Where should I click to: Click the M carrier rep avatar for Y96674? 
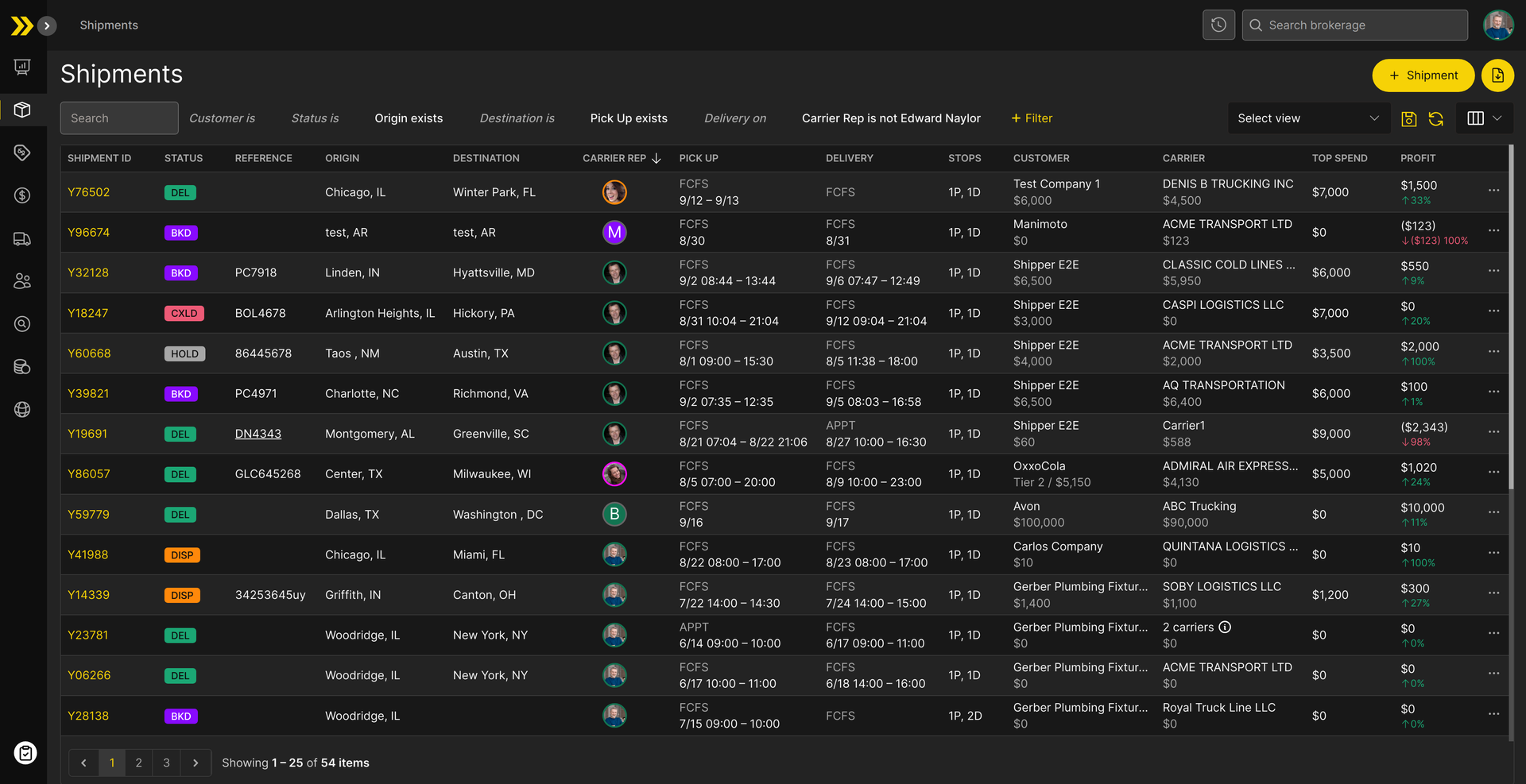614,233
